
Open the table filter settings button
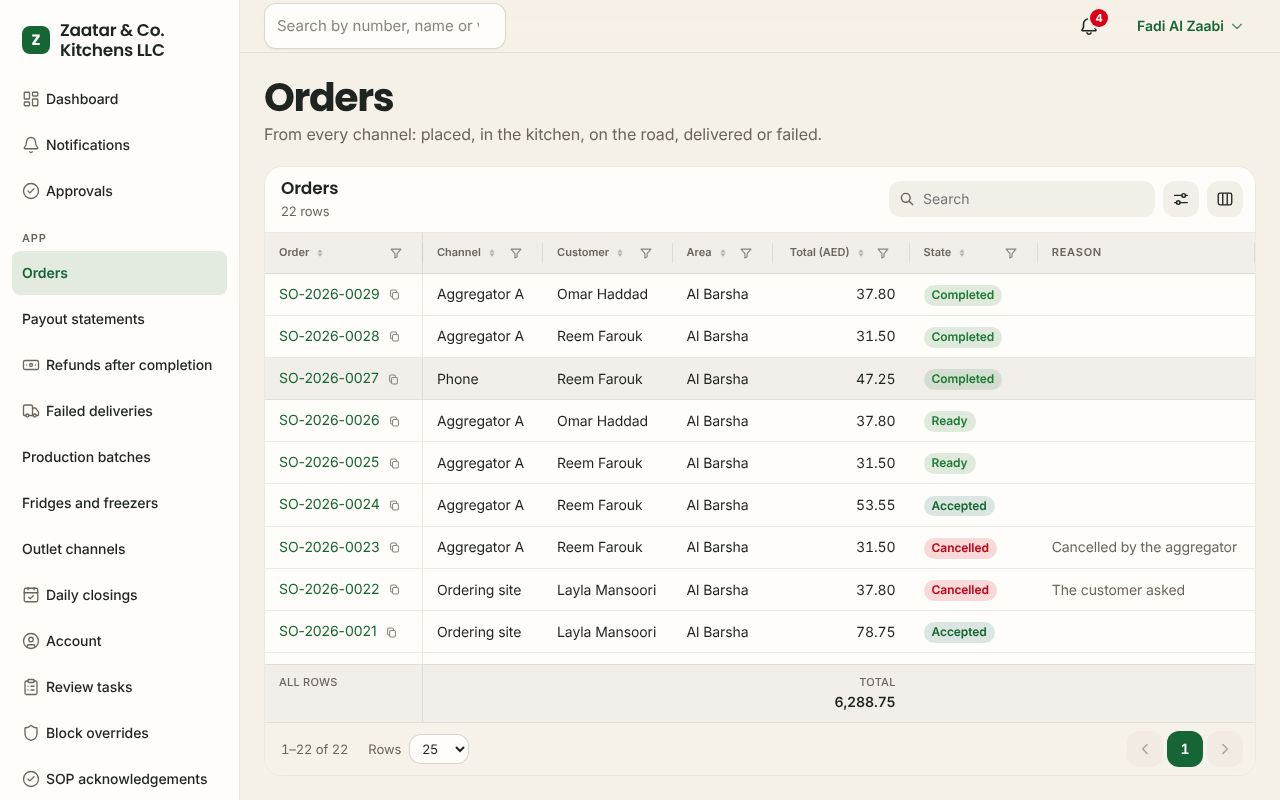click(1181, 199)
